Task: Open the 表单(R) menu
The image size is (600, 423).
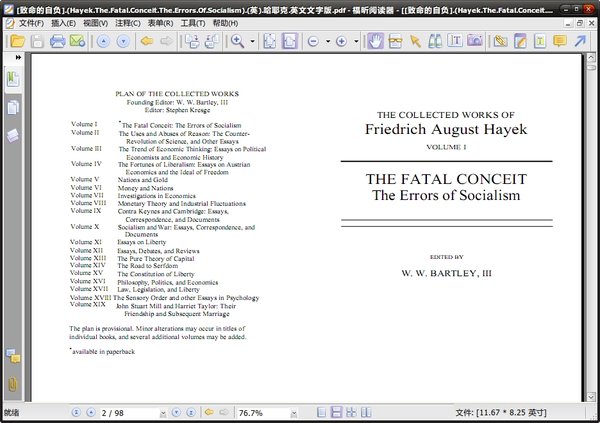Action: 160,23
